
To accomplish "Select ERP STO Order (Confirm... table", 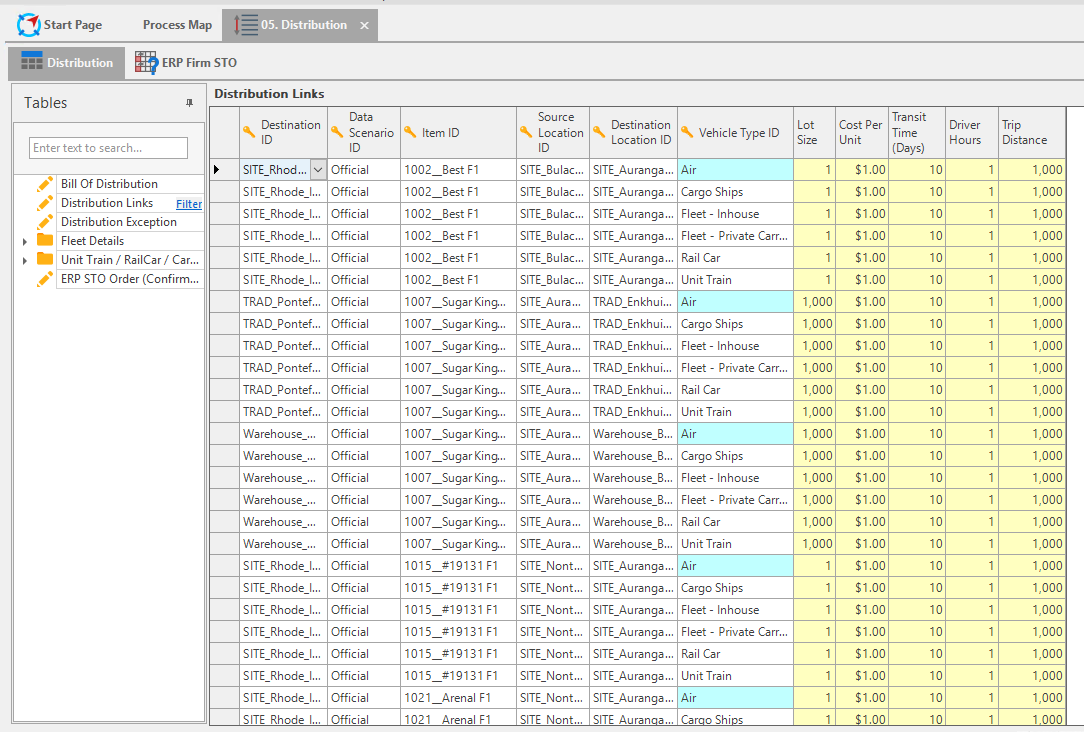I will click(x=129, y=279).
